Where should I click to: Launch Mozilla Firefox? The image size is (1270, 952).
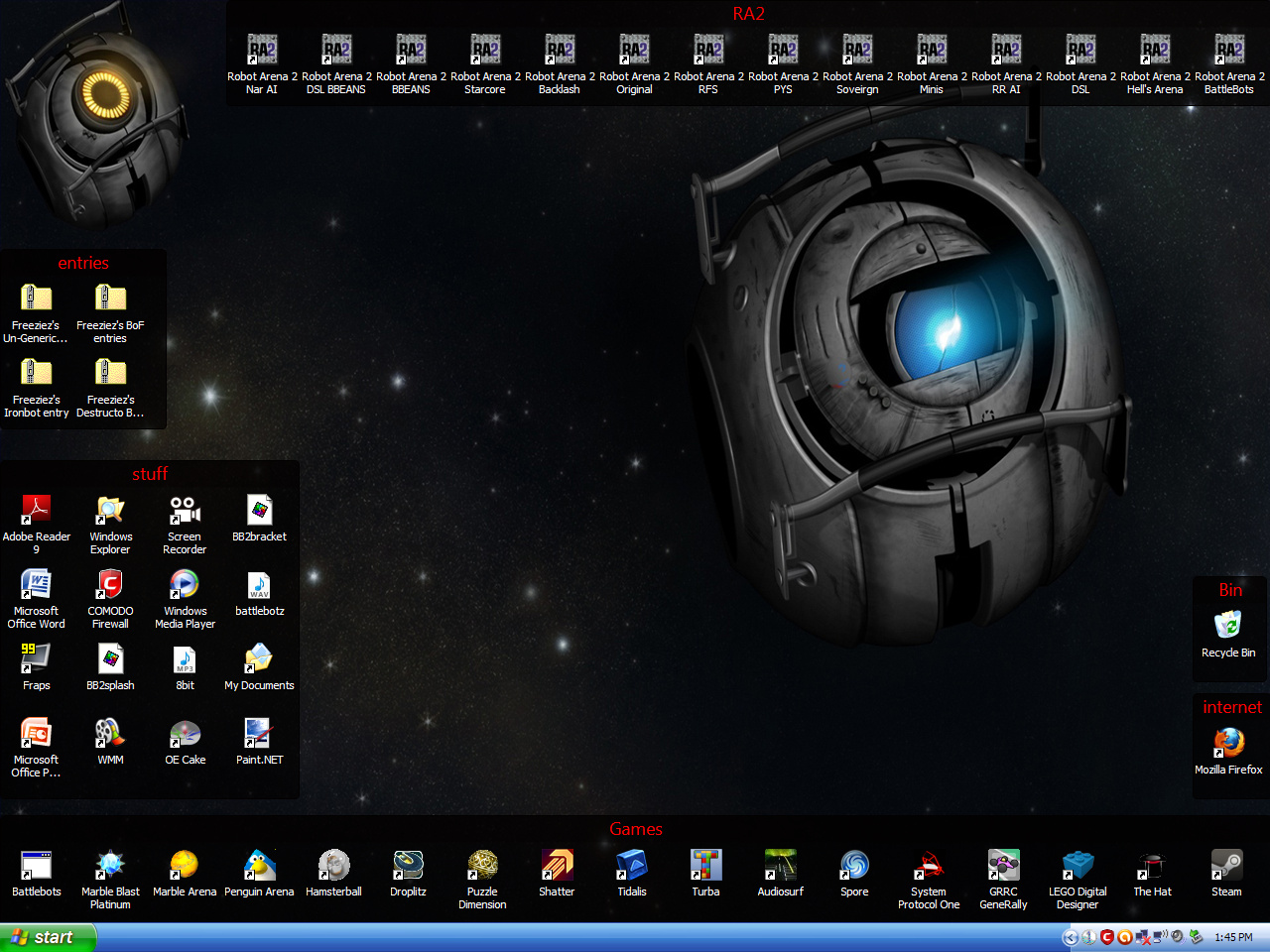[1228, 743]
